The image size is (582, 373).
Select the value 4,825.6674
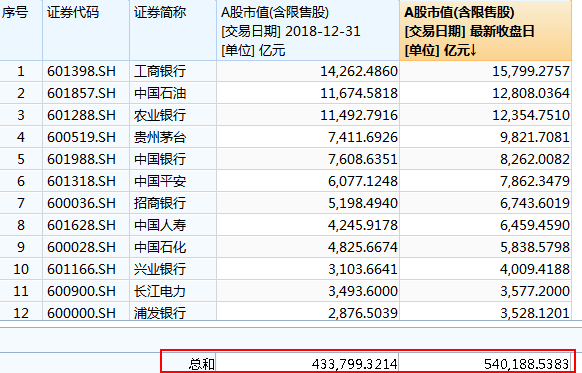tap(363, 247)
